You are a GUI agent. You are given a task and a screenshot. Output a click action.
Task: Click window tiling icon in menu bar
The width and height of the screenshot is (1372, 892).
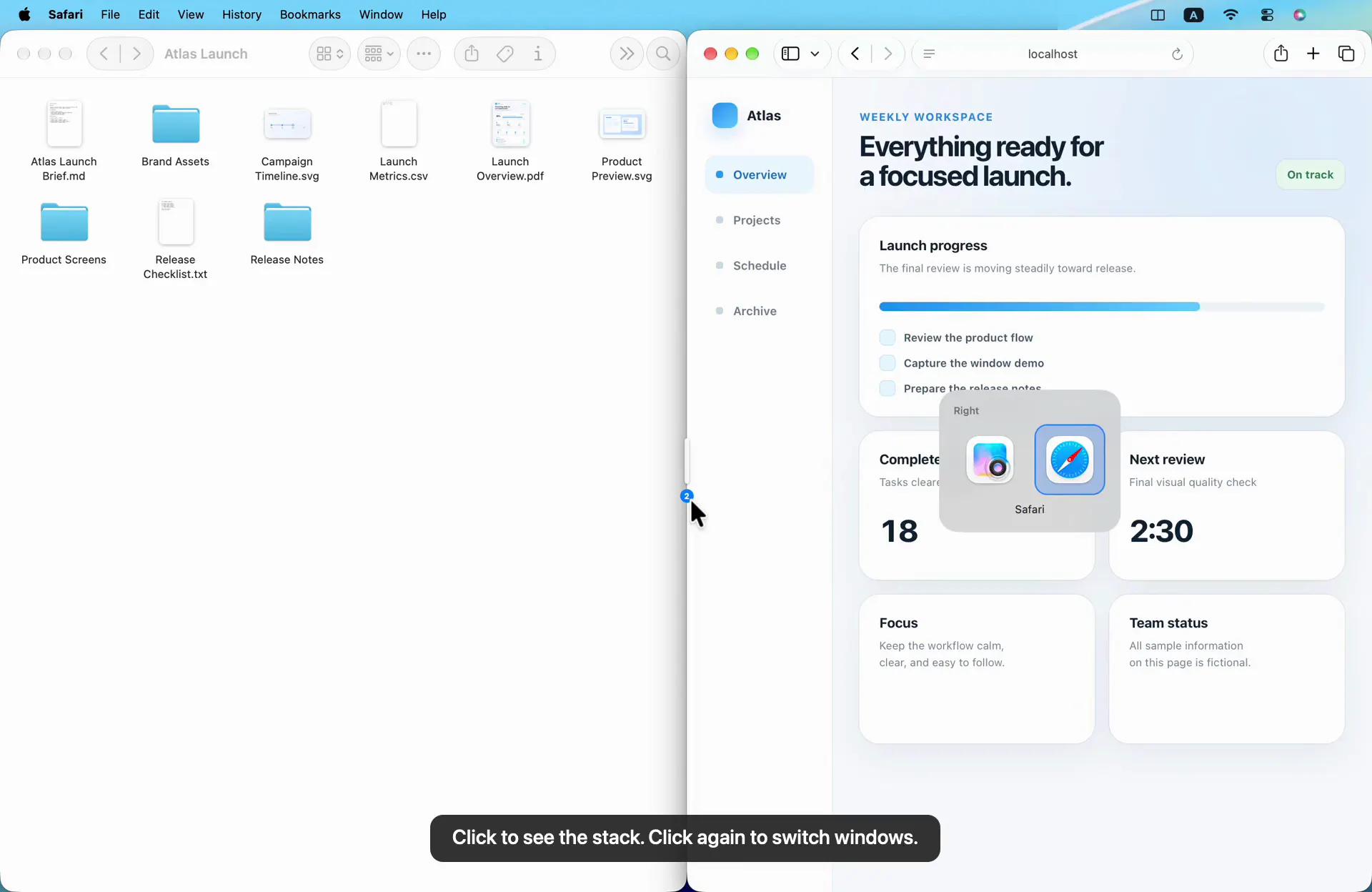click(1158, 14)
